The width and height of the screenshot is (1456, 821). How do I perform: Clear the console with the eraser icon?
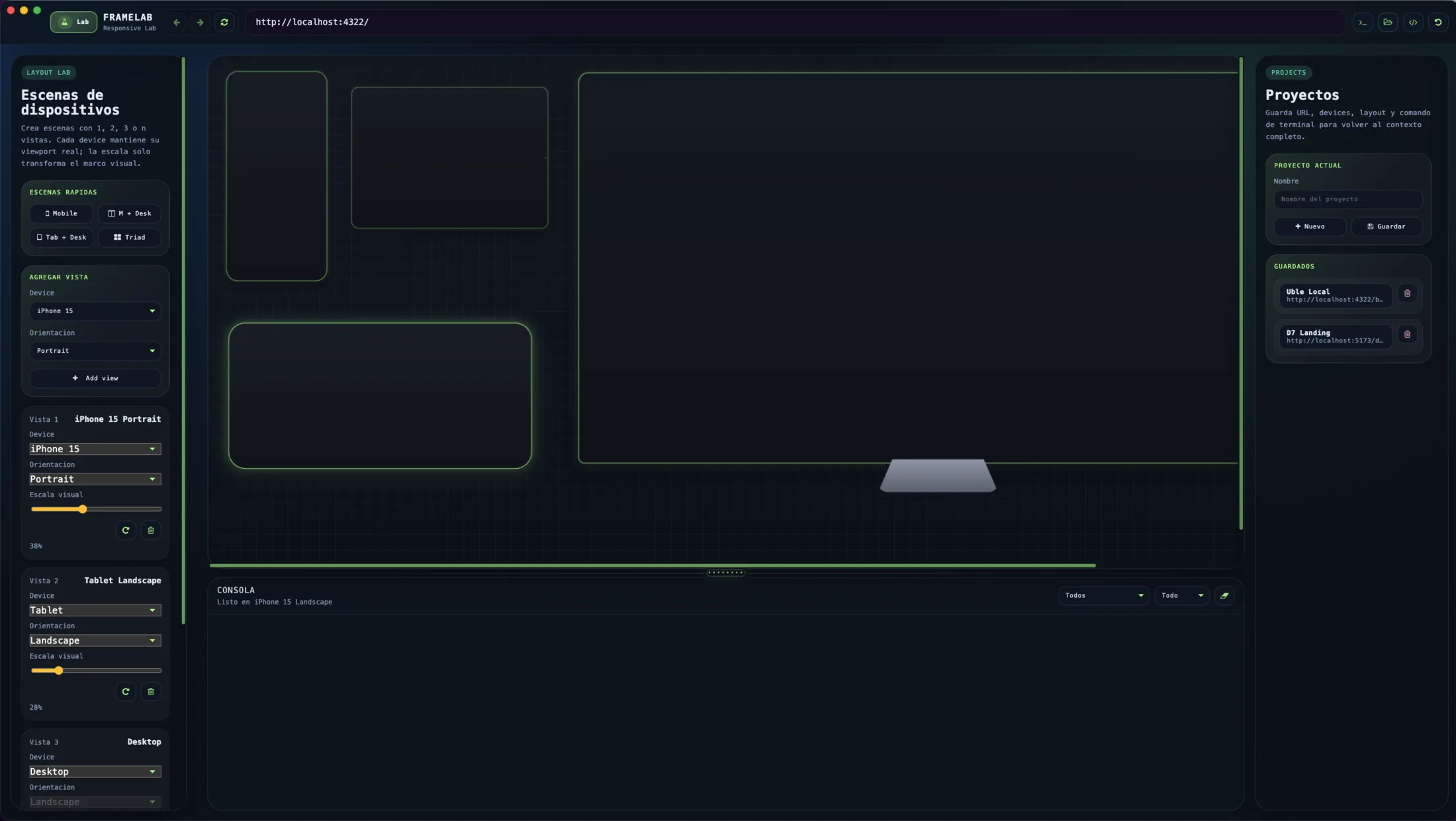1224,596
